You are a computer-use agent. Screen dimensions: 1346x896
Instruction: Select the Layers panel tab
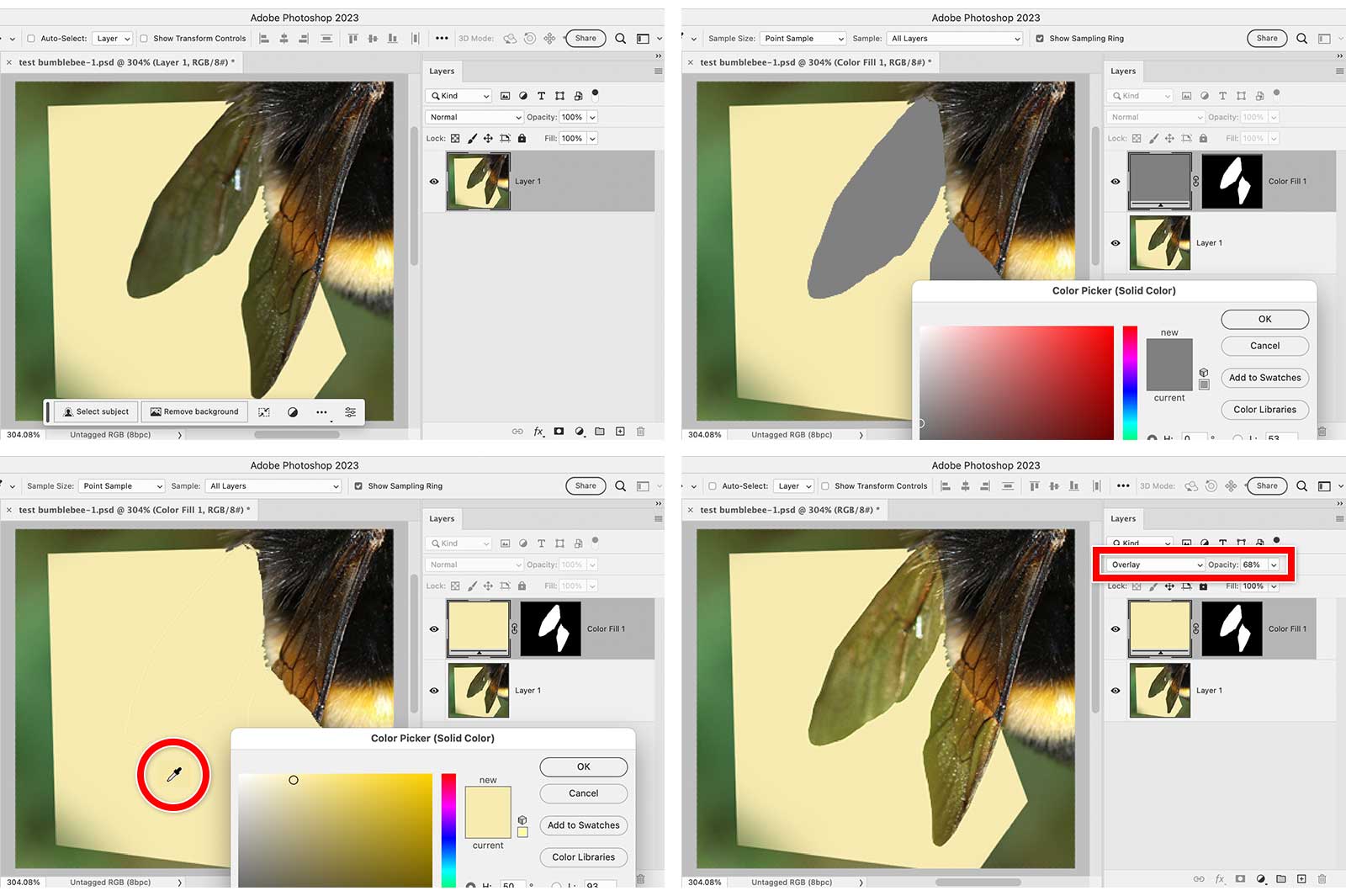(442, 71)
